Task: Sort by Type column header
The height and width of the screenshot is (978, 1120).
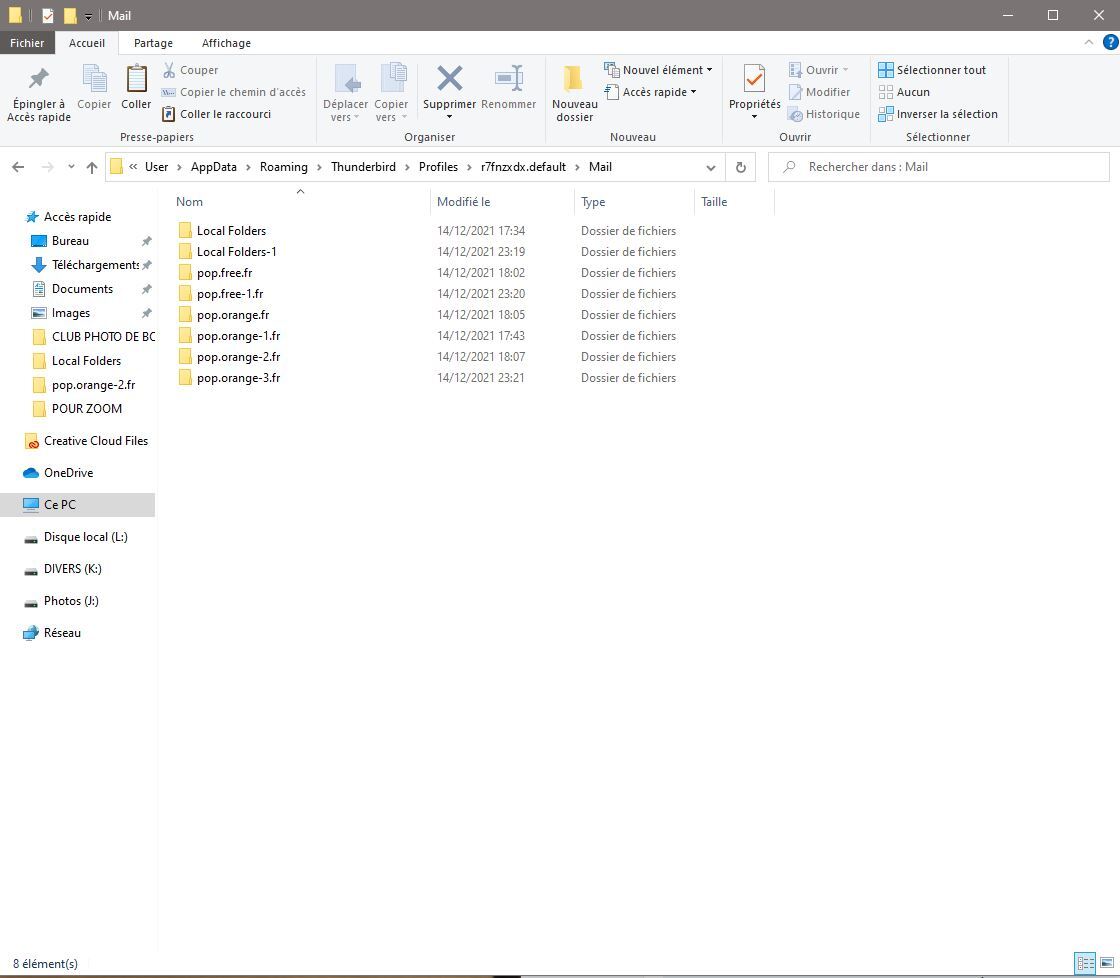Action: (x=634, y=201)
